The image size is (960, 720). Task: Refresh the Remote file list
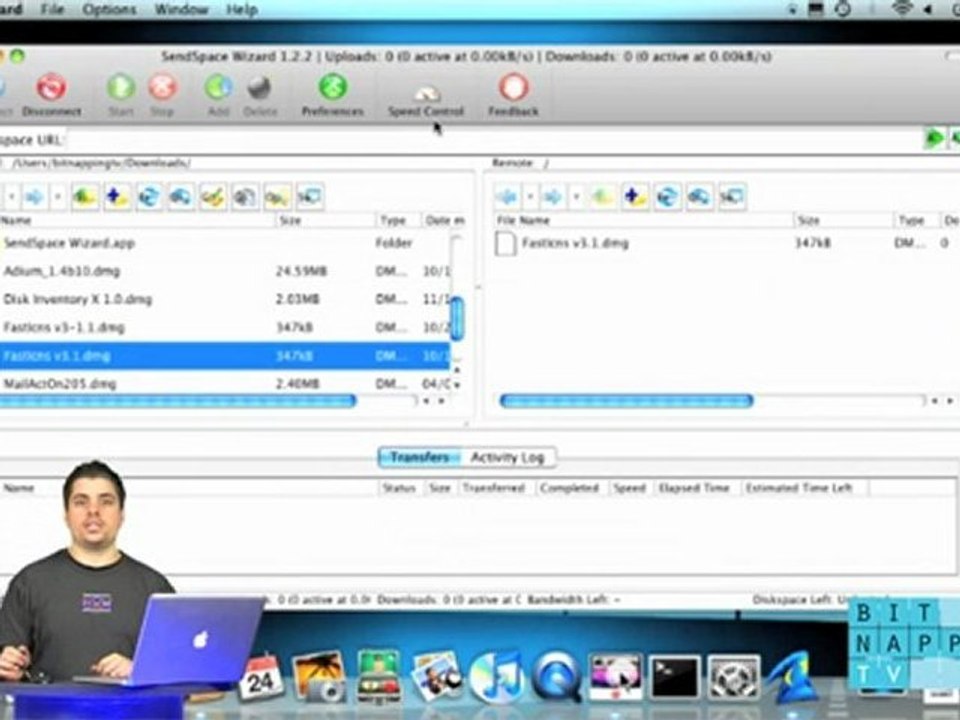click(667, 197)
